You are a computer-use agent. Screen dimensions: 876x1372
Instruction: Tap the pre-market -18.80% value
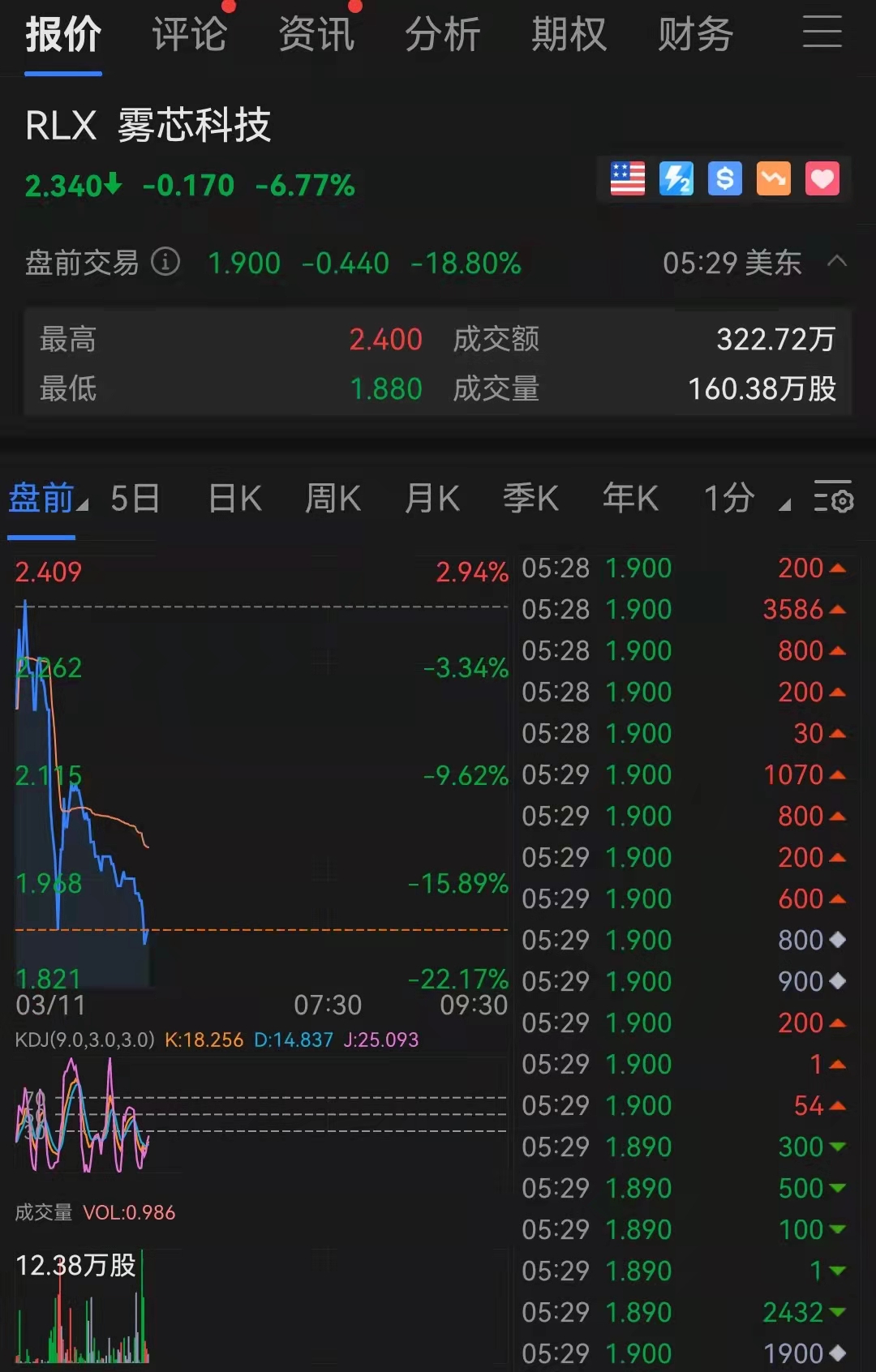(x=466, y=263)
